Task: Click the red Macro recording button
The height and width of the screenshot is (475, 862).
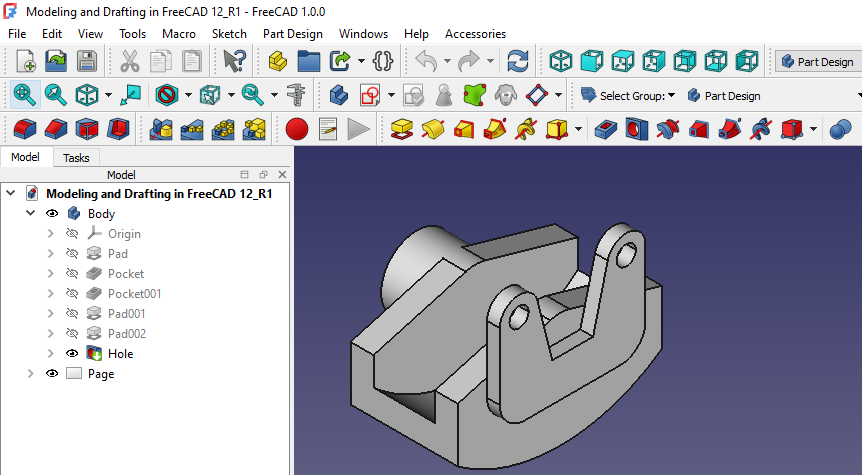Action: pos(296,129)
